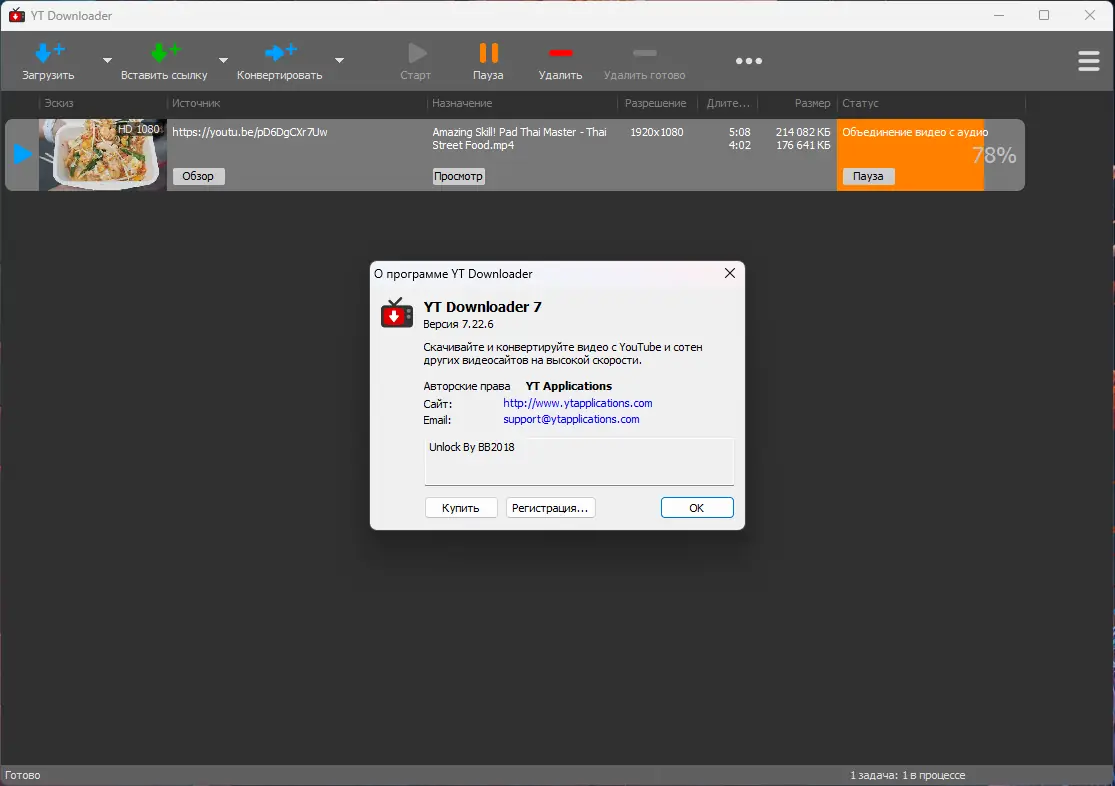1115x786 pixels.
Task: Toggle pause on the task via the Пауза status button
Action: point(868,176)
